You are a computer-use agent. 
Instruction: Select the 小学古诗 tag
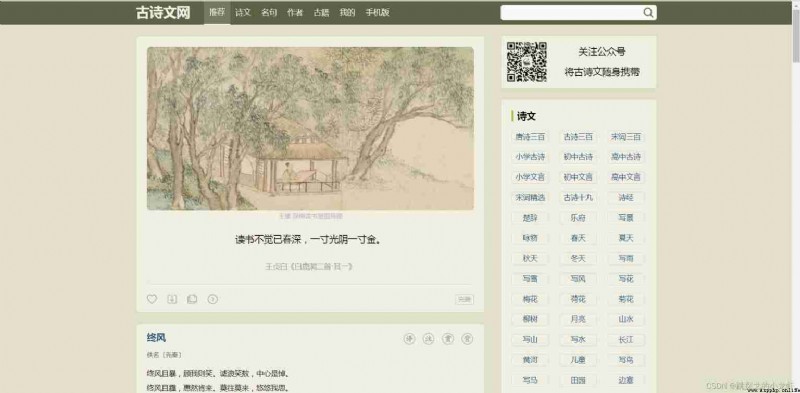click(x=530, y=157)
